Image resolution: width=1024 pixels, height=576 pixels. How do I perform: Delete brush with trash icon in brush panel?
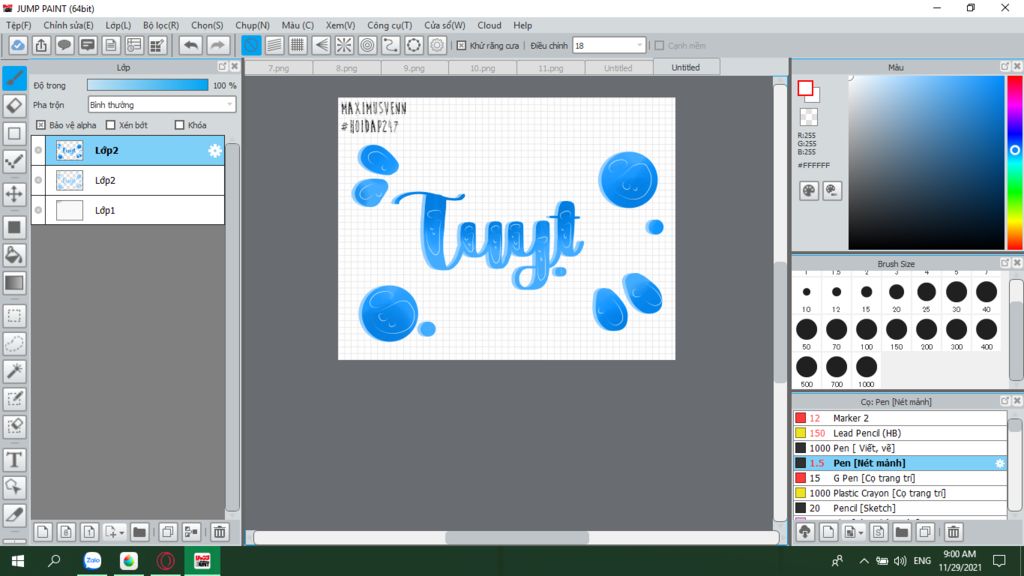point(953,532)
